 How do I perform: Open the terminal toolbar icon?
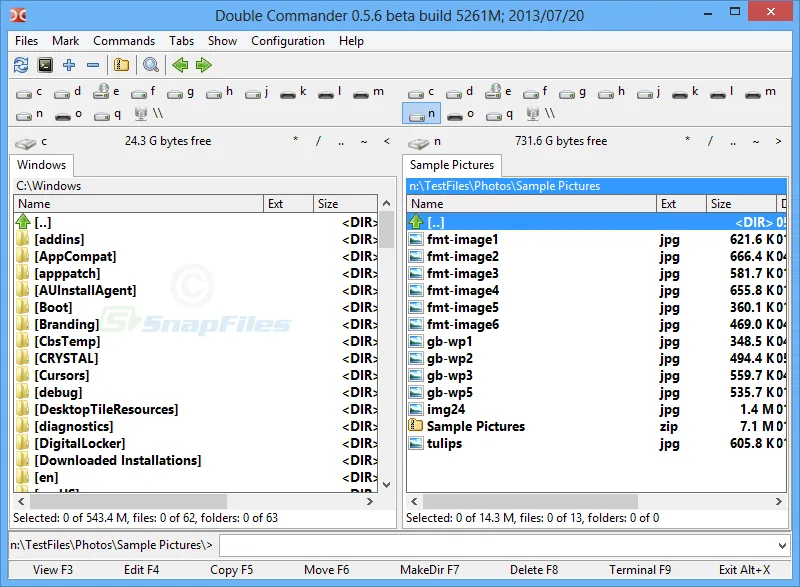click(x=45, y=65)
